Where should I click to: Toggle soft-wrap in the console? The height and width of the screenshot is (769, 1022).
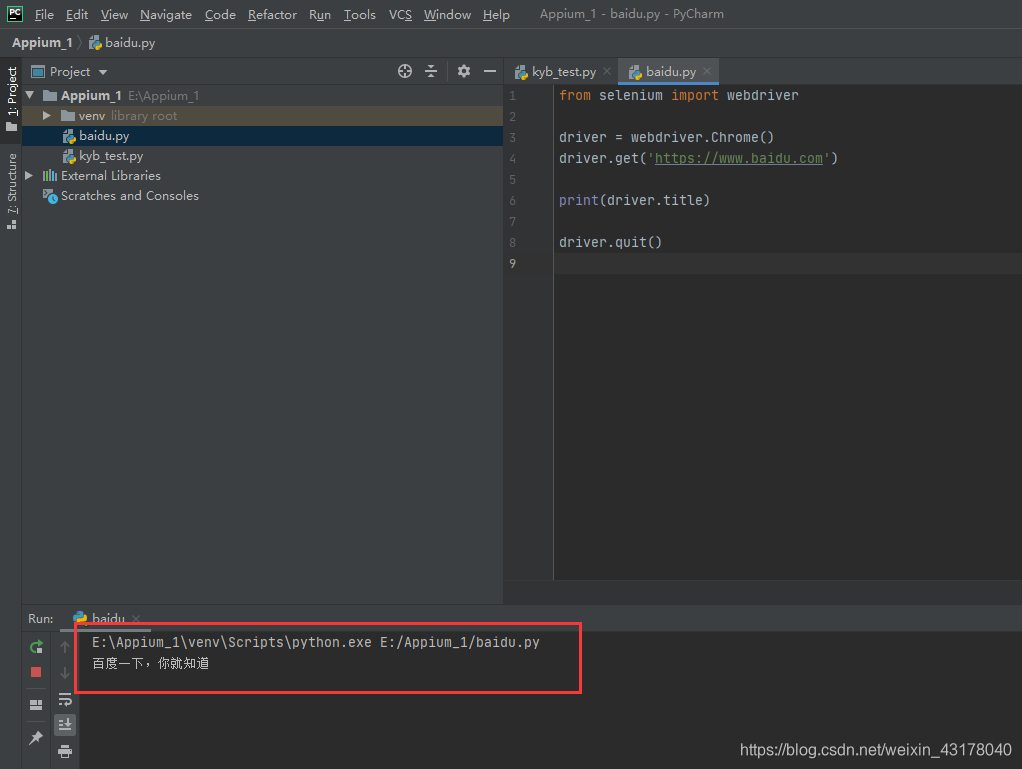tap(65, 700)
